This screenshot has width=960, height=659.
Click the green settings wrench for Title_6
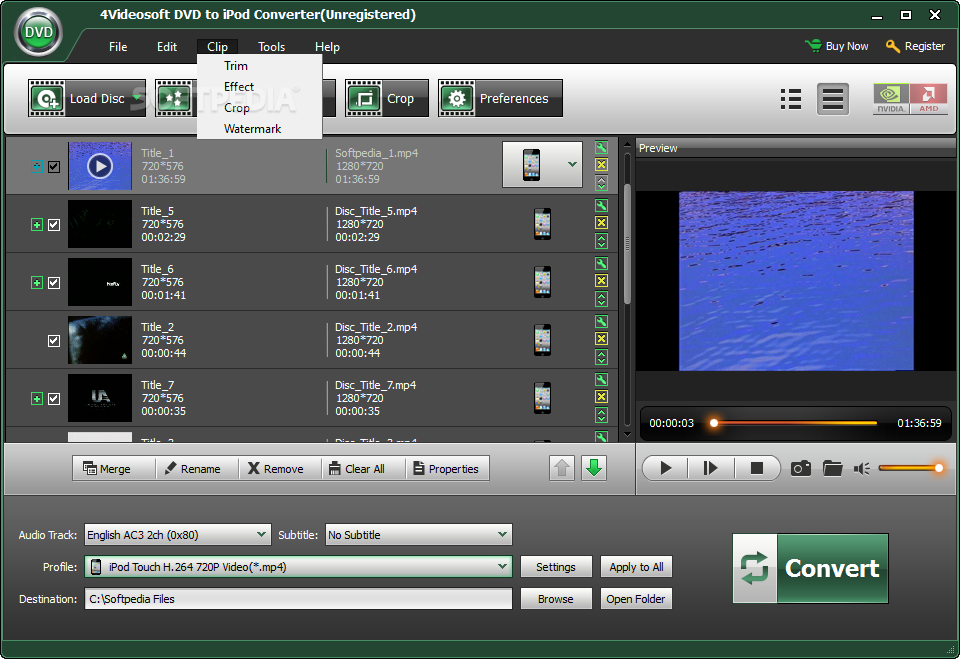pos(601,263)
